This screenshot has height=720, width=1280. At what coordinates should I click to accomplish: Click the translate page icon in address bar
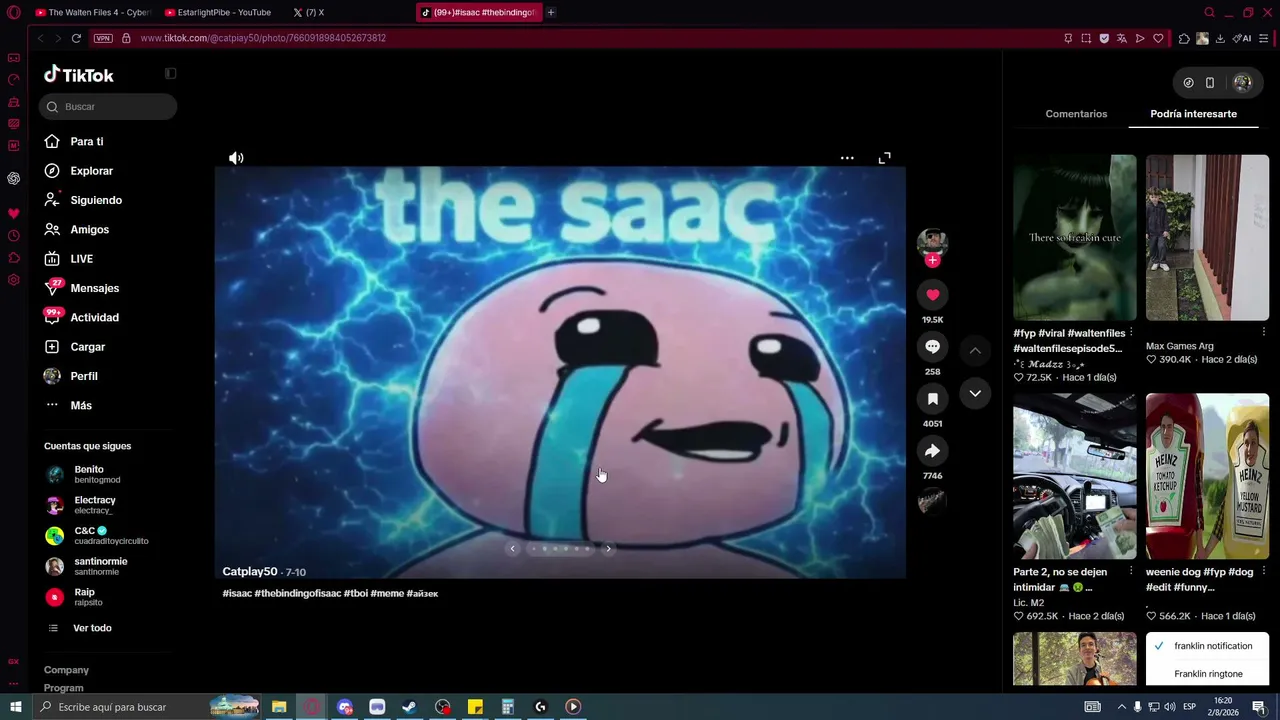1122,38
